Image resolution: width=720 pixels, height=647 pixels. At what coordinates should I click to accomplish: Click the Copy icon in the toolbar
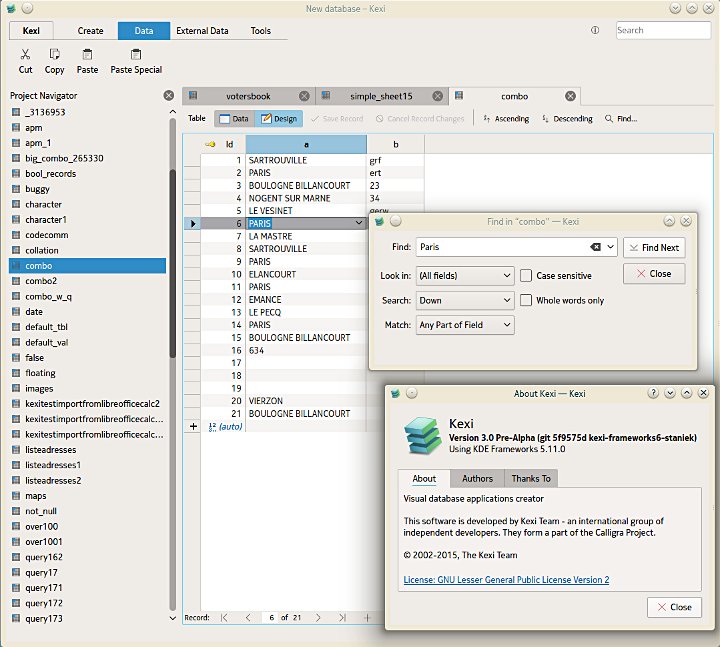pos(54,55)
